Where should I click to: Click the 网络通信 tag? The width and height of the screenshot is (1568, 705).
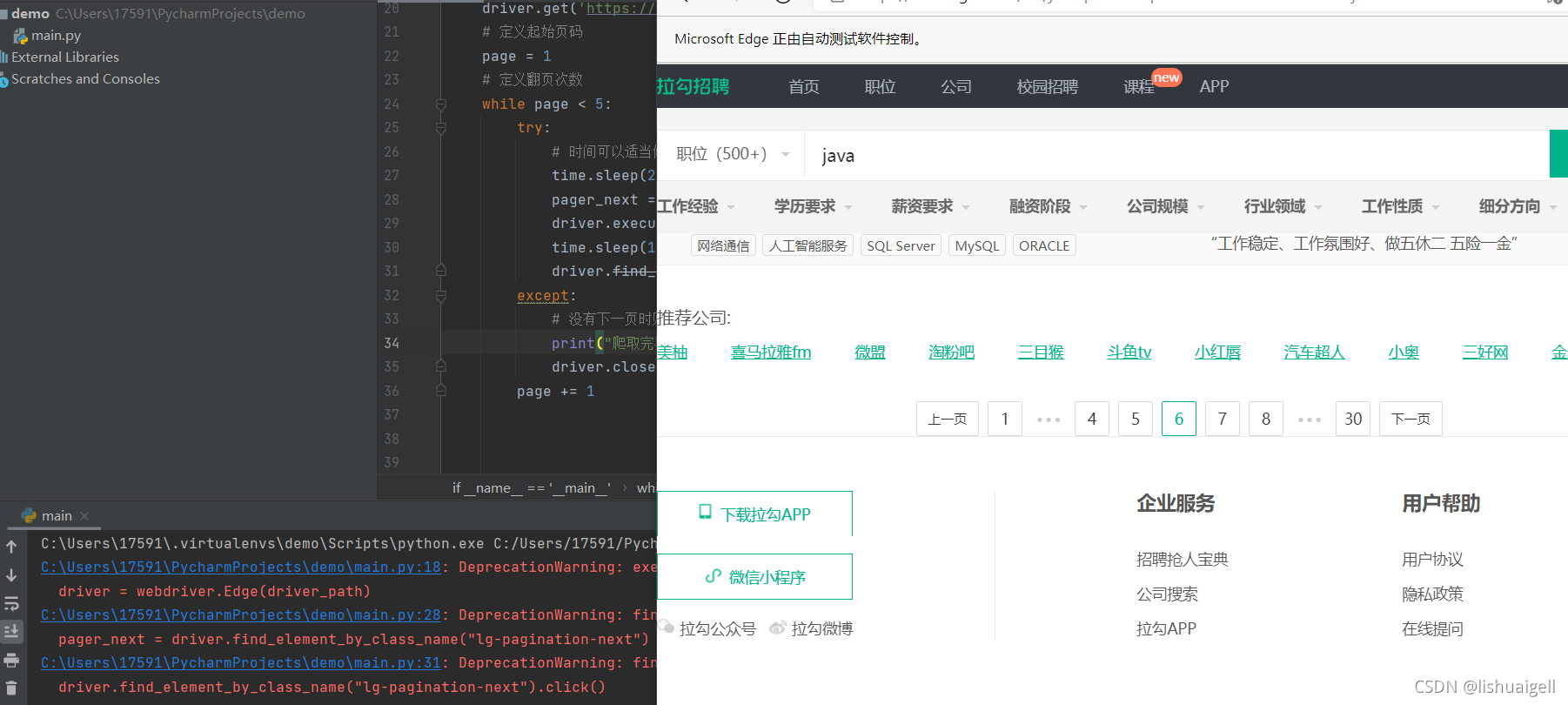[723, 245]
